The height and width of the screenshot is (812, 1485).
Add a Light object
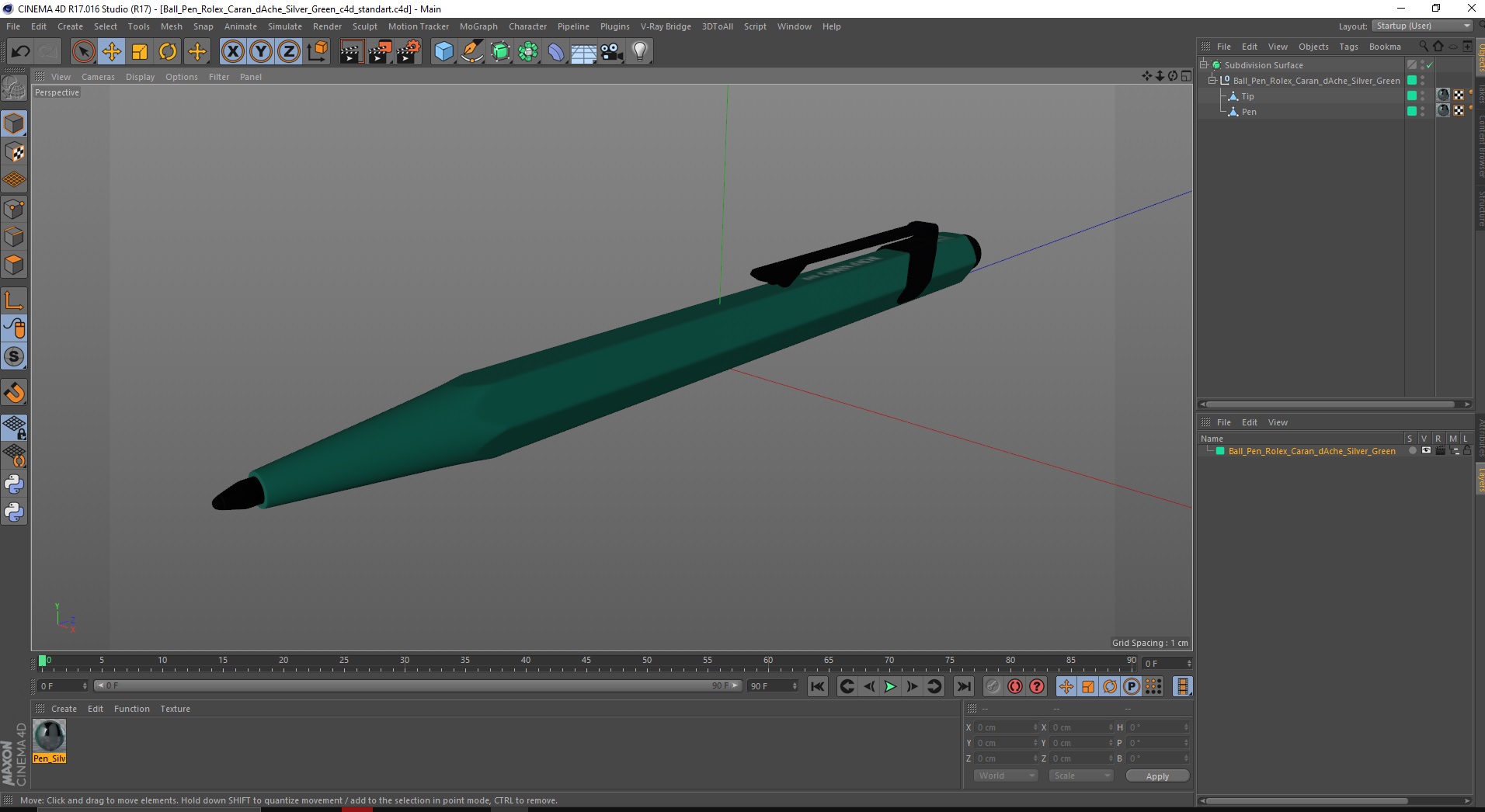tap(640, 52)
